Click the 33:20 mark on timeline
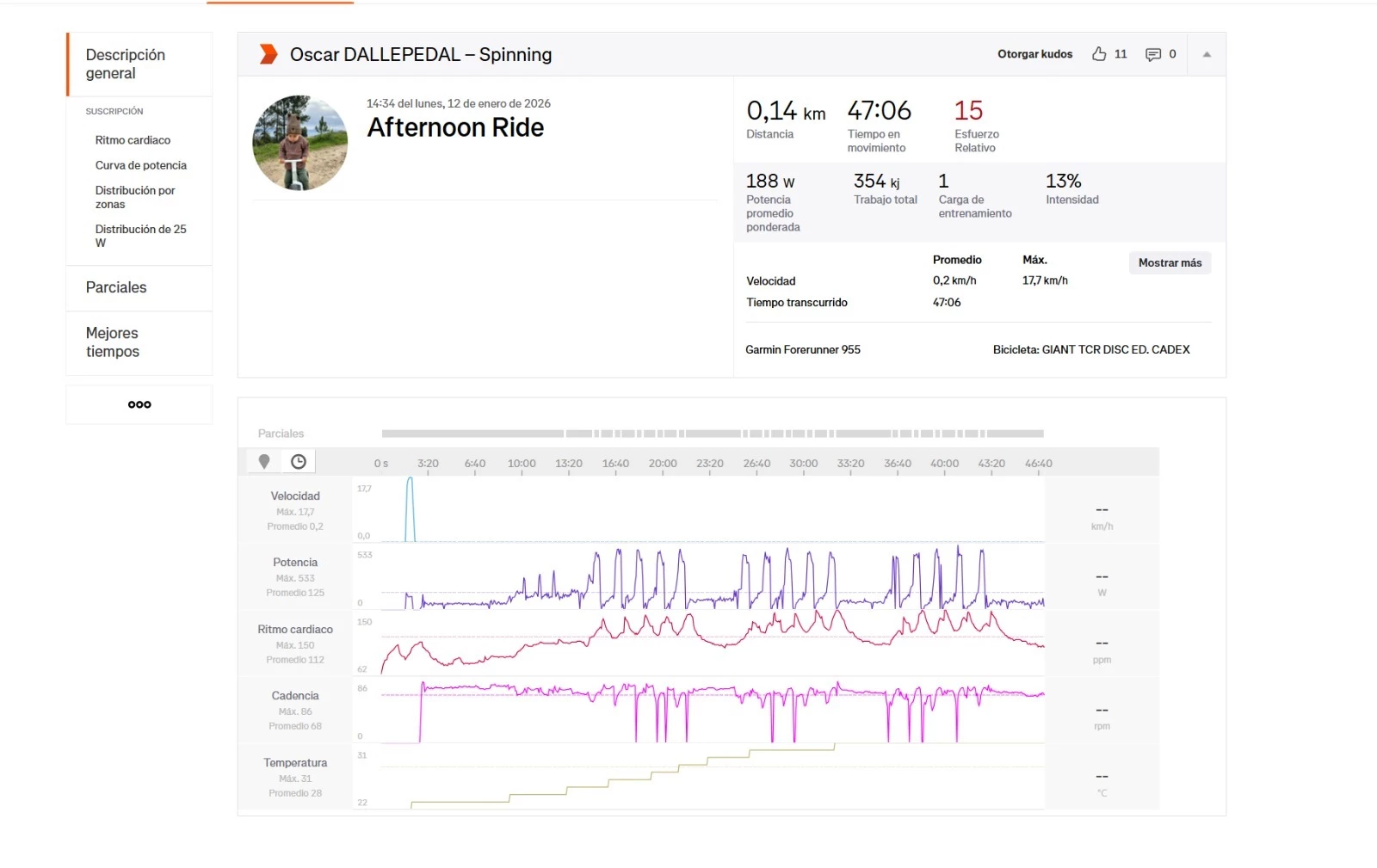The width and height of the screenshot is (1377, 868). (850, 464)
